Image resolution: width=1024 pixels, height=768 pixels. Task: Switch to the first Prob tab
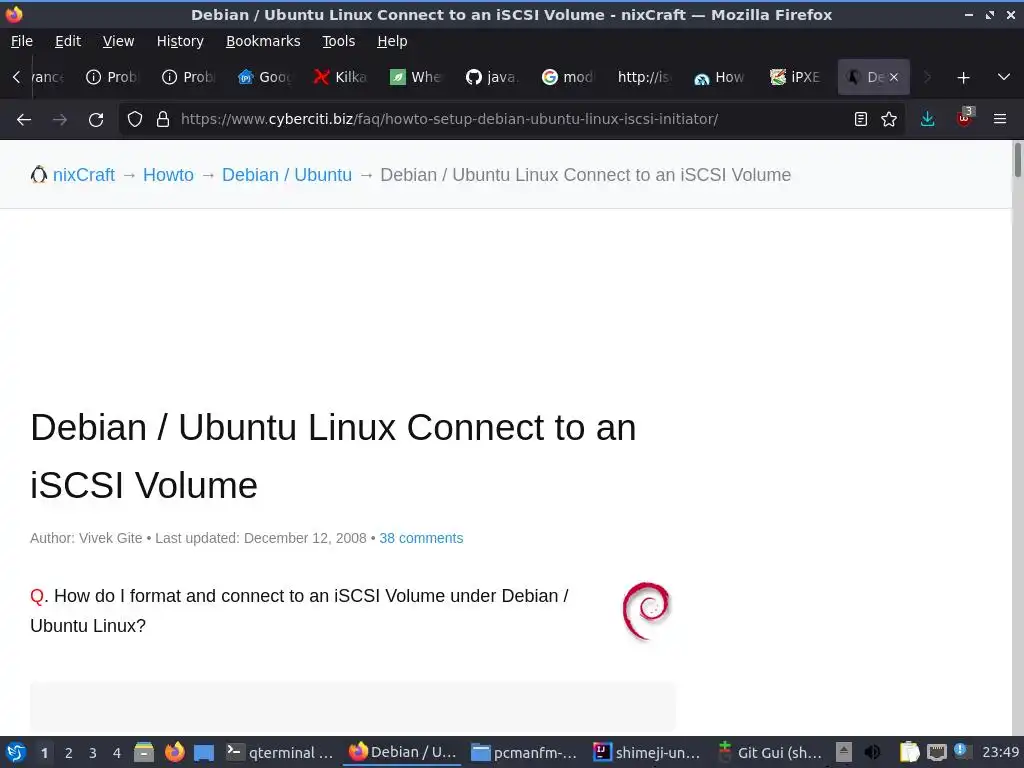coord(112,77)
